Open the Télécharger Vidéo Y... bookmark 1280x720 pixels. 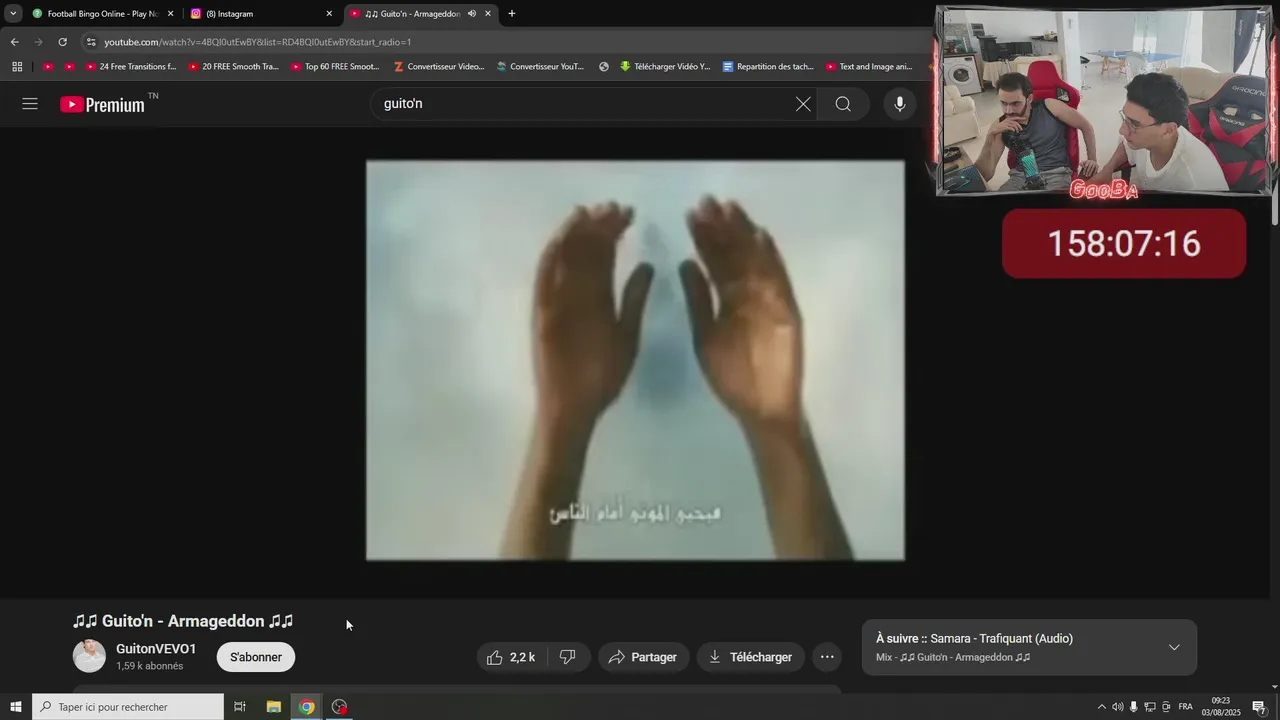click(x=665, y=67)
